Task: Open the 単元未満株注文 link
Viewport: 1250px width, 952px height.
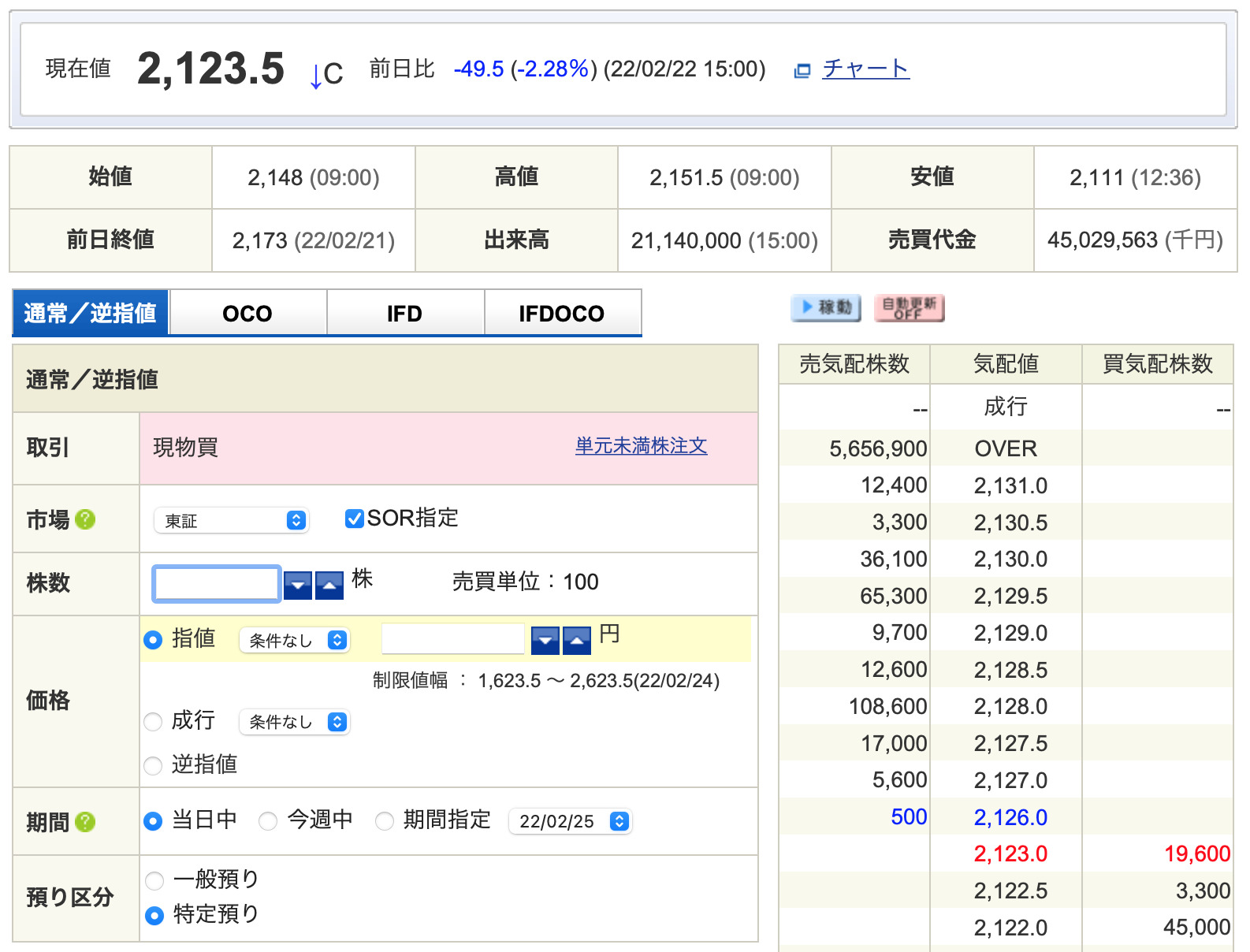Action: (x=641, y=446)
